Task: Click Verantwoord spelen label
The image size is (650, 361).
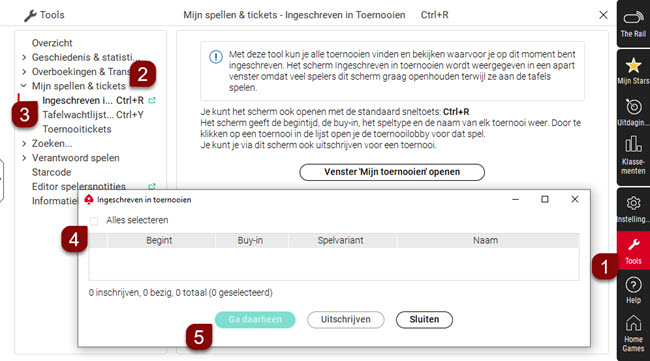Action: click(75, 158)
